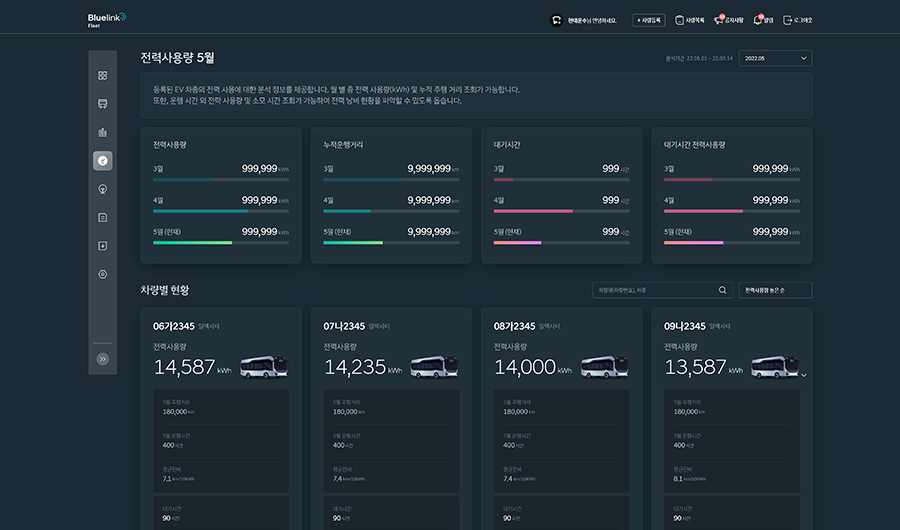Expand the sidebar with double-arrow button
The image size is (900, 530).
pyautogui.click(x=102, y=358)
